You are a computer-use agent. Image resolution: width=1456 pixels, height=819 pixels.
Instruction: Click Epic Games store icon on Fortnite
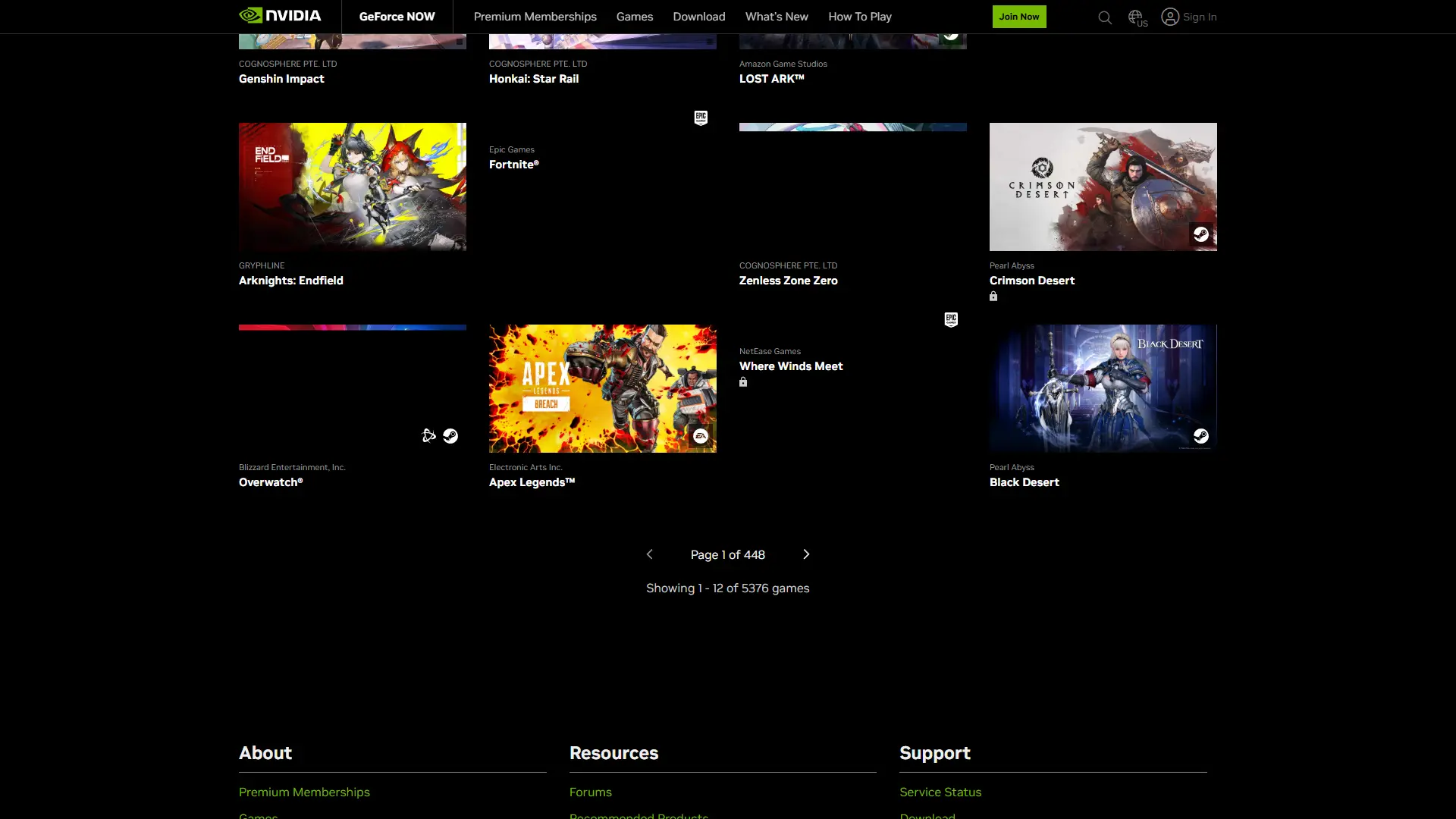click(x=701, y=118)
